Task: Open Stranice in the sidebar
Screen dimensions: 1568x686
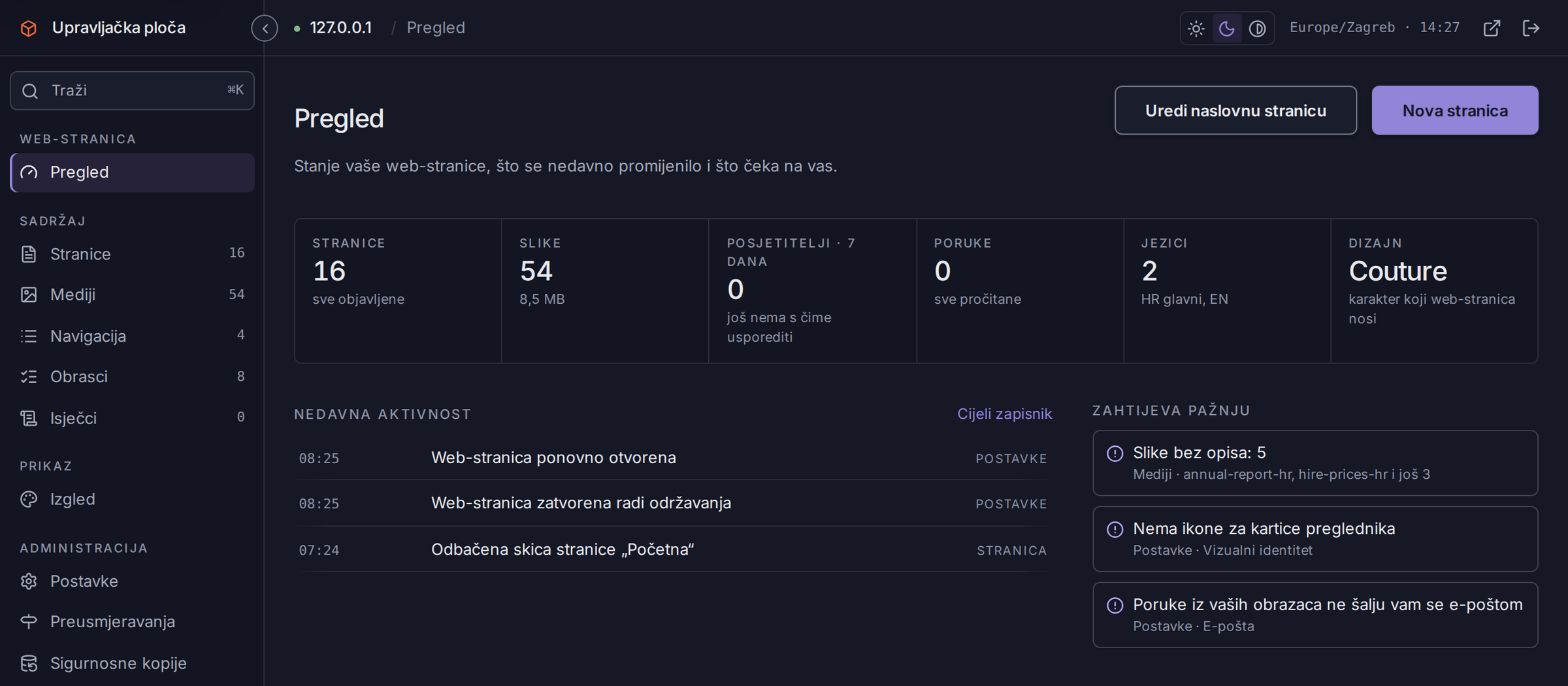Action: pyautogui.click(x=133, y=253)
